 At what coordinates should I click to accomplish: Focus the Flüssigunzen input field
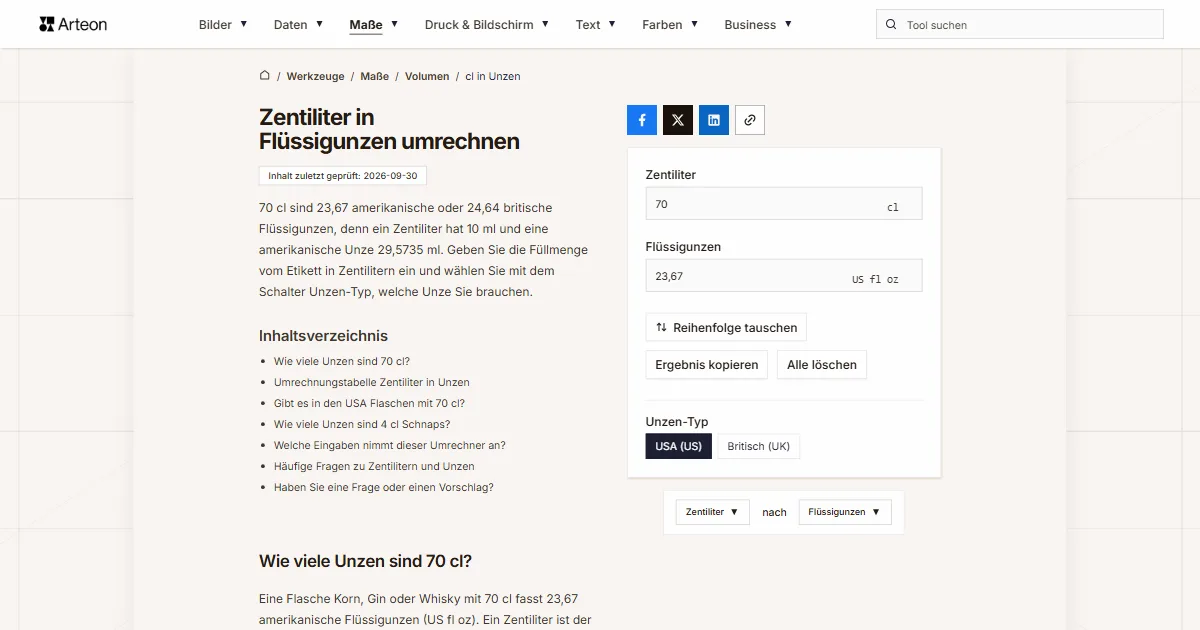784,276
